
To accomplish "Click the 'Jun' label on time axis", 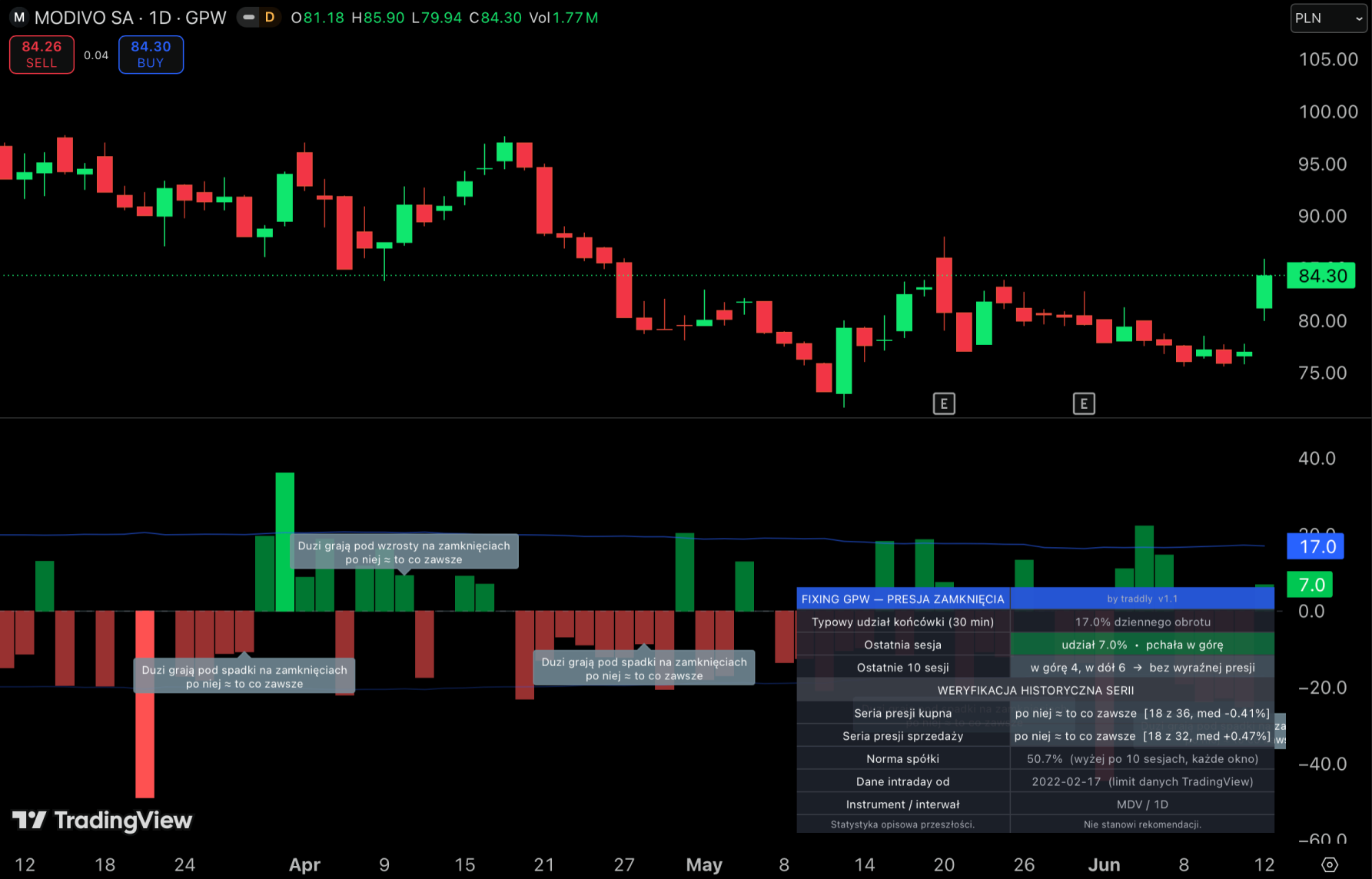I will pyautogui.click(x=1104, y=864).
